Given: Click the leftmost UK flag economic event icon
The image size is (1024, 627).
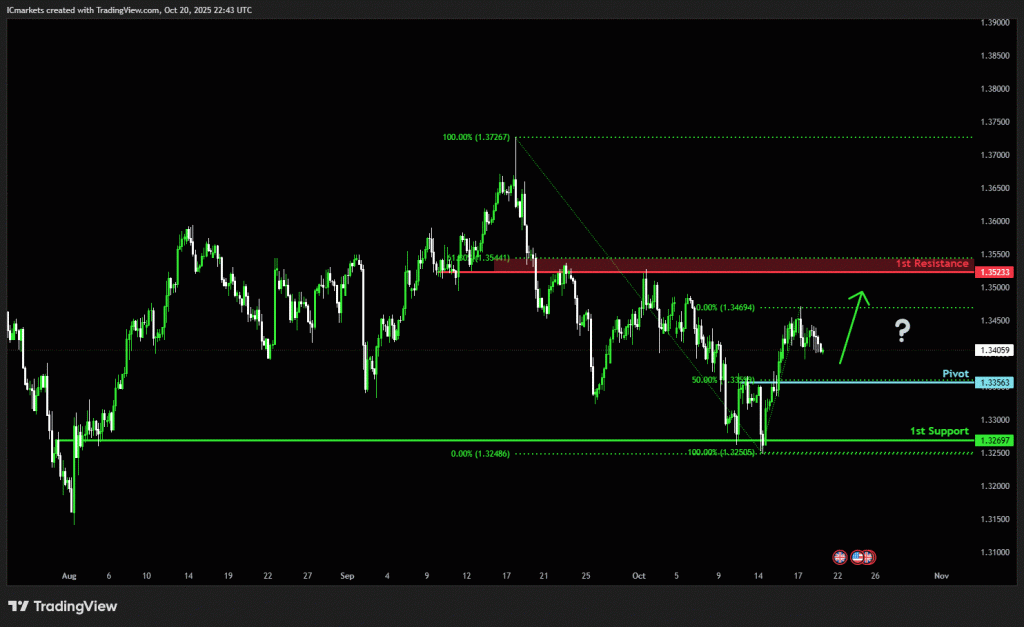Looking at the screenshot, I should click(x=839, y=556).
